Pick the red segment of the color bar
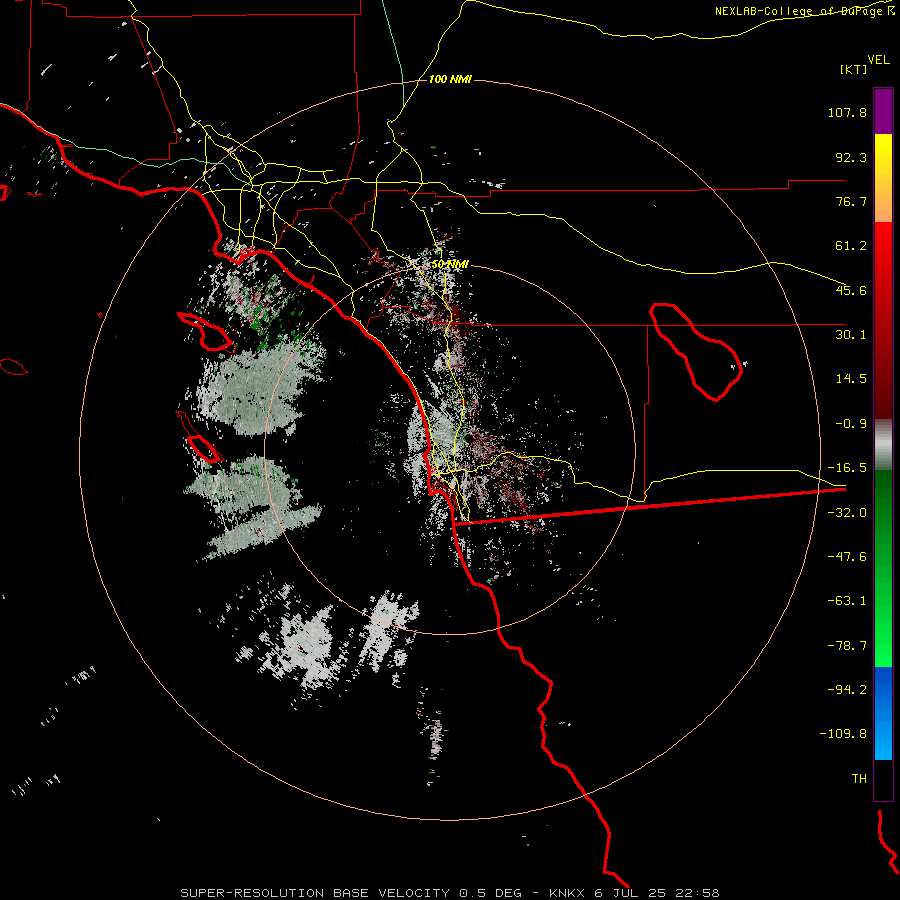Screen dimensions: 900x900 [x=883, y=320]
